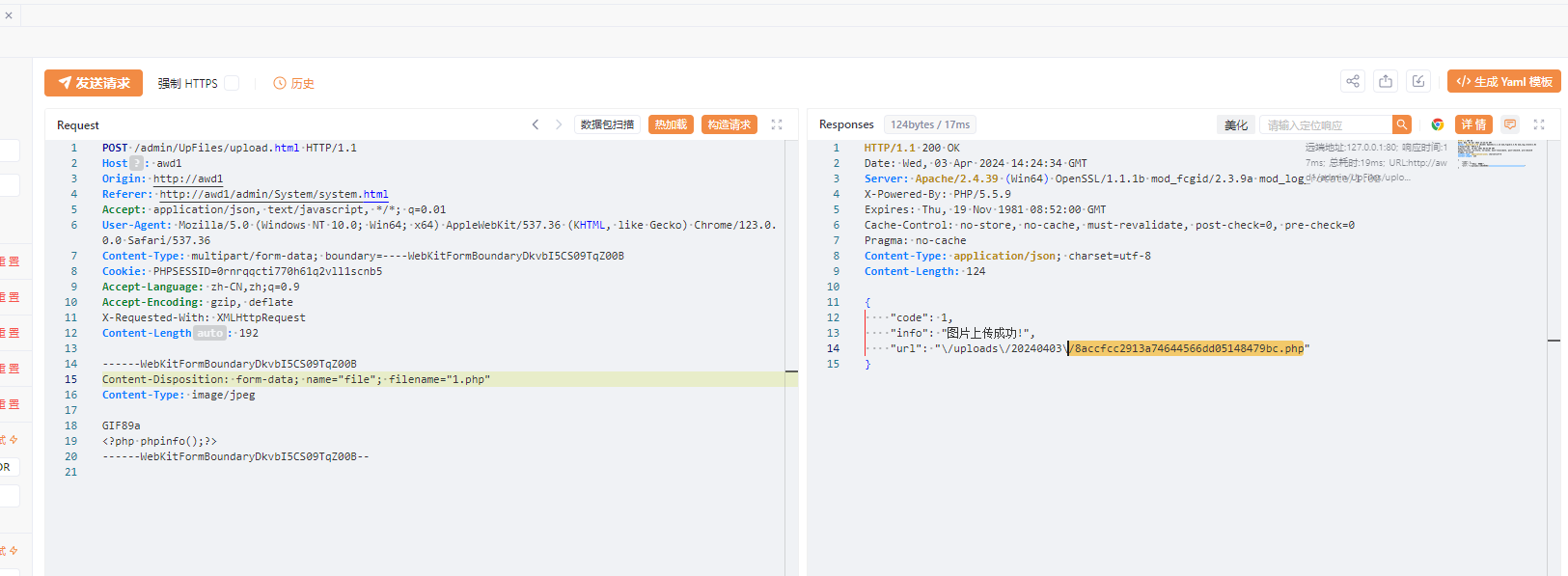The image size is (1568, 576).
Task: Click the import icon beside export
Action: (x=1418, y=81)
